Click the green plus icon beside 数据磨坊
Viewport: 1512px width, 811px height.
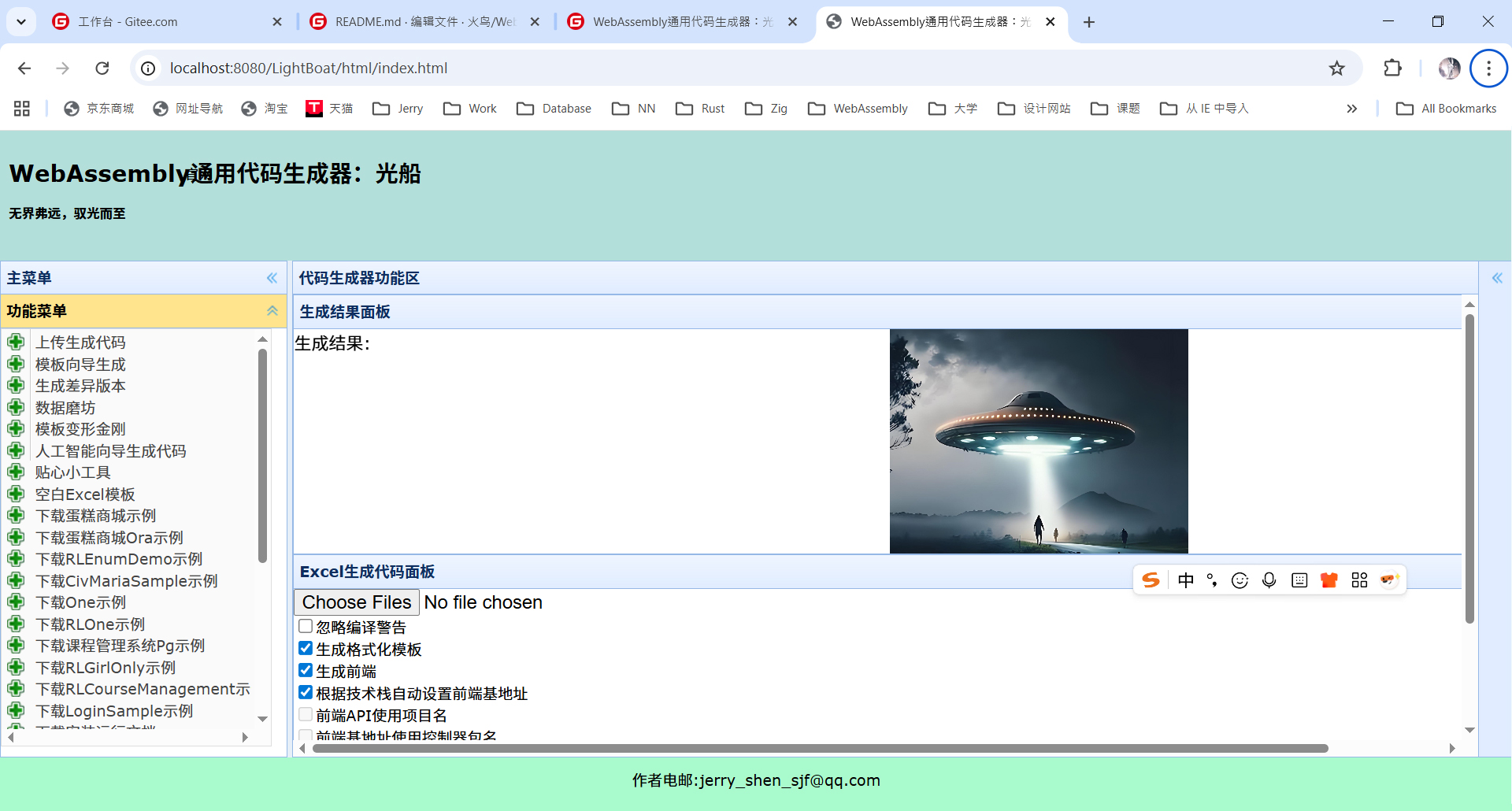coord(17,407)
